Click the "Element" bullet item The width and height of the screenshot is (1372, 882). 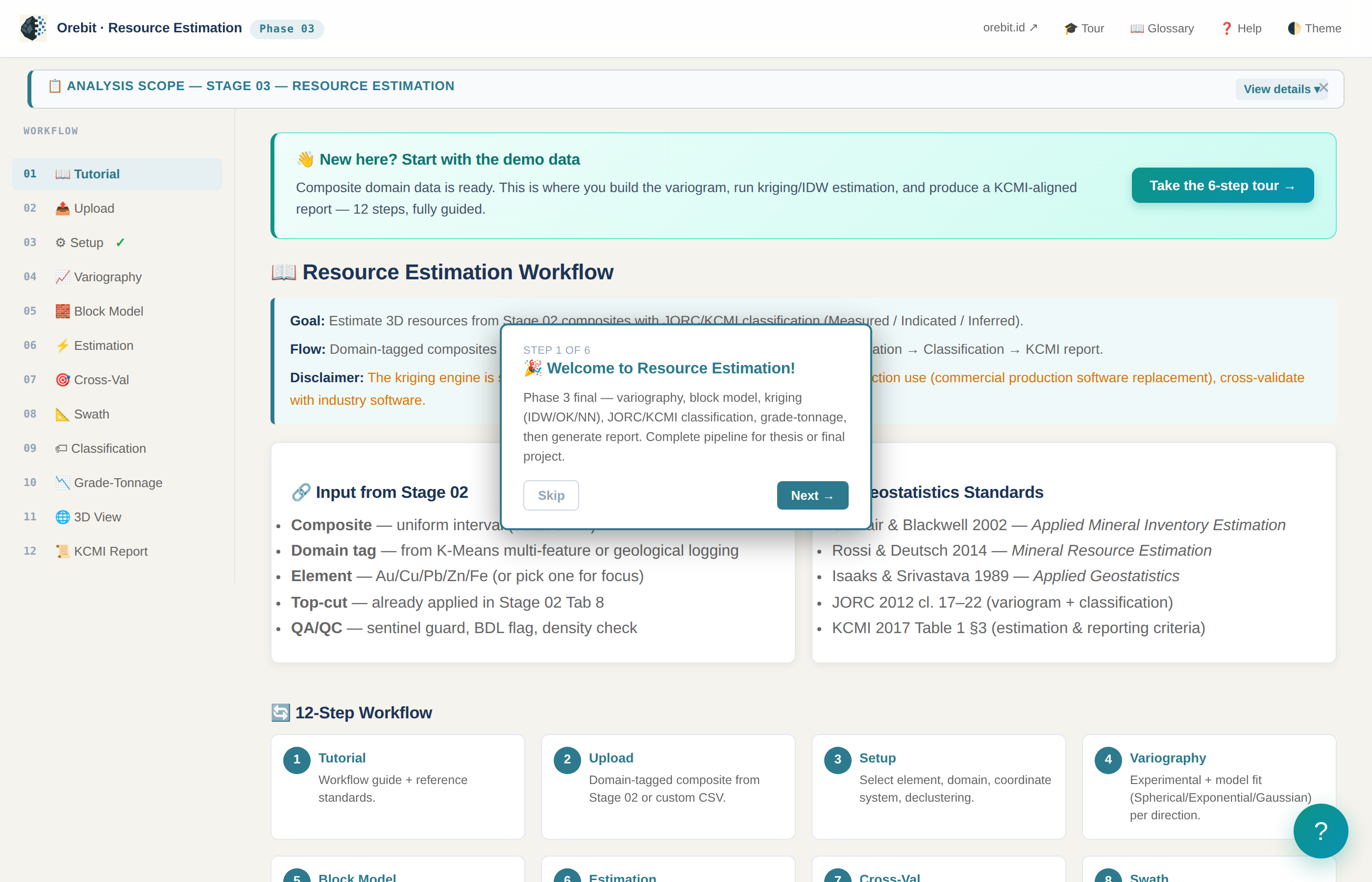467,576
